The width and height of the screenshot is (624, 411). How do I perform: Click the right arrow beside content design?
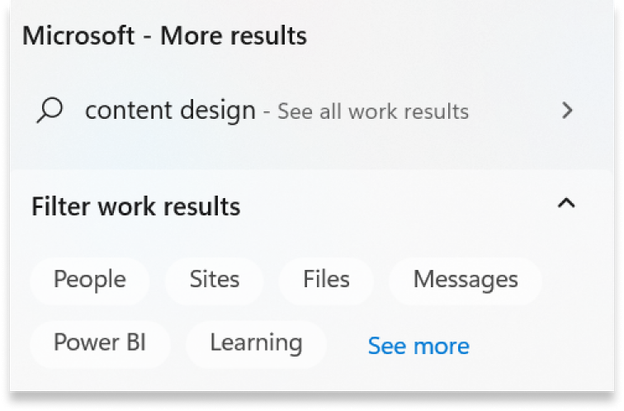click(568, 110)
